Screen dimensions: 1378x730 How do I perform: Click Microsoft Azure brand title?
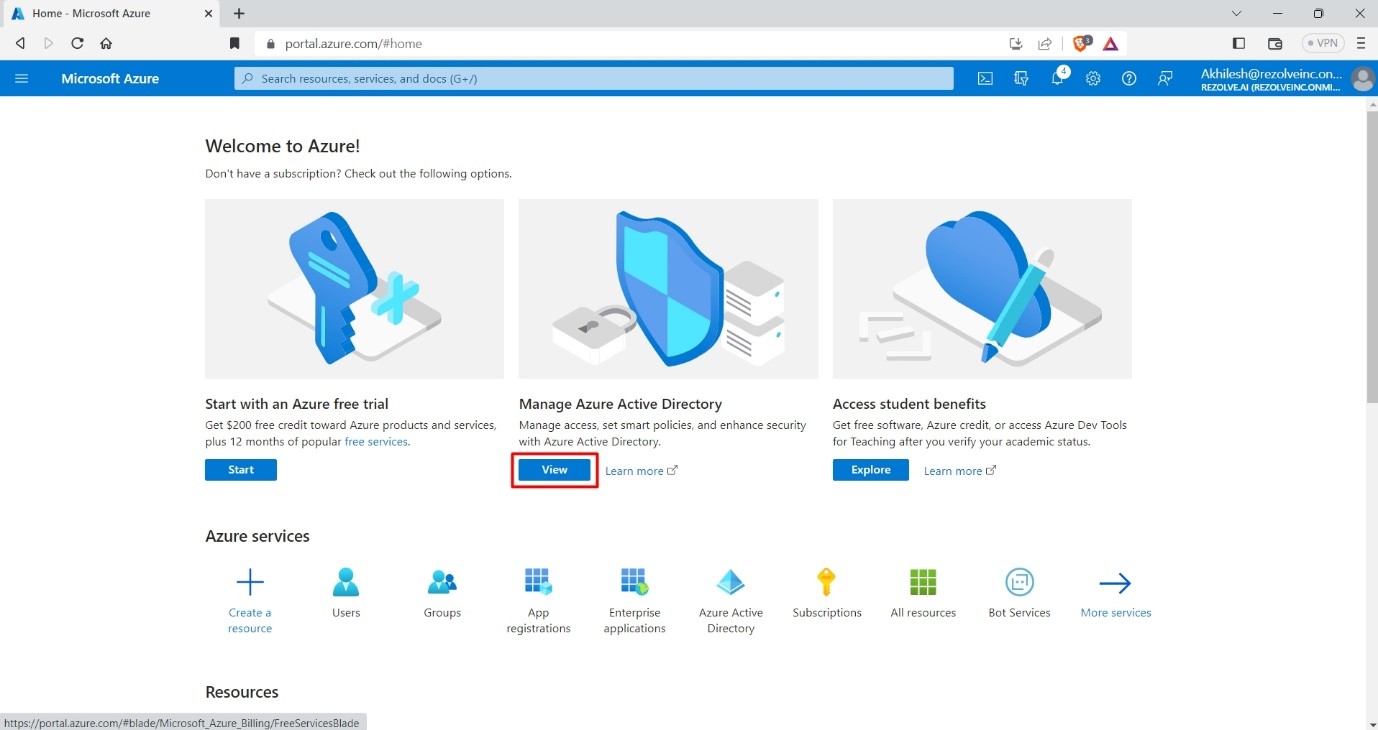[110, 79]
